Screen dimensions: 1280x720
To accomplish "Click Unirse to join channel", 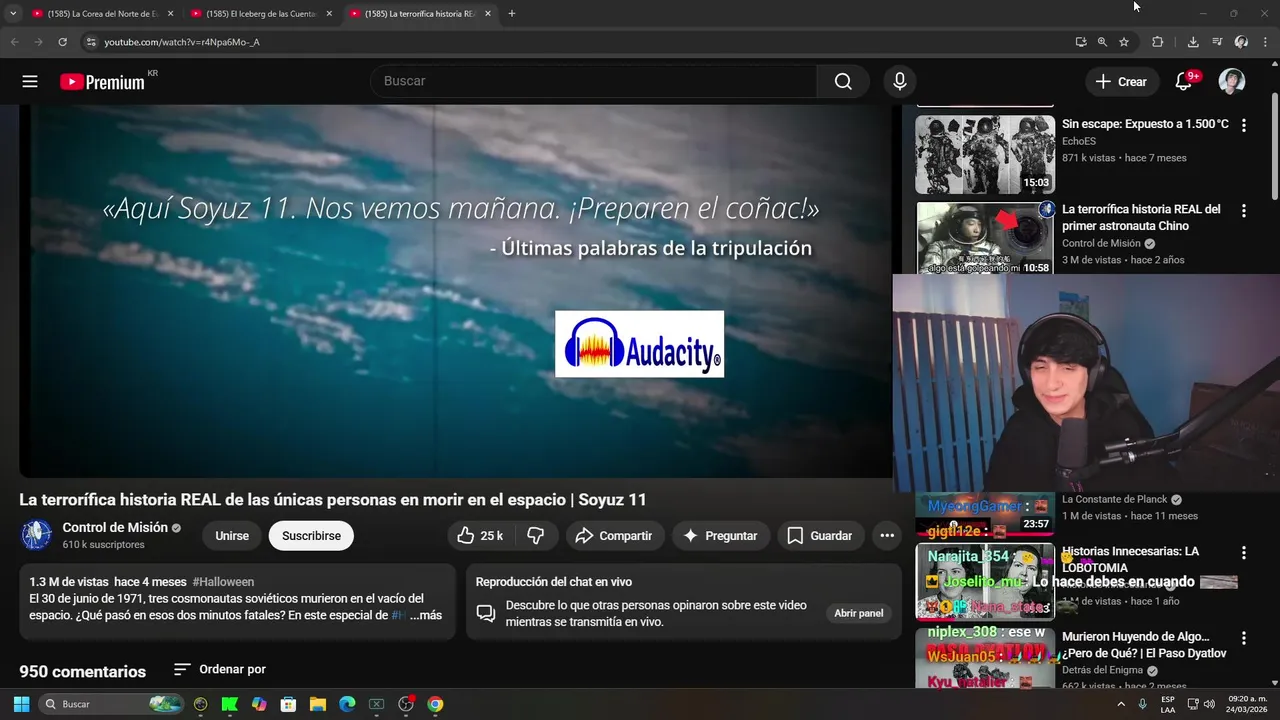I will 232,536.
